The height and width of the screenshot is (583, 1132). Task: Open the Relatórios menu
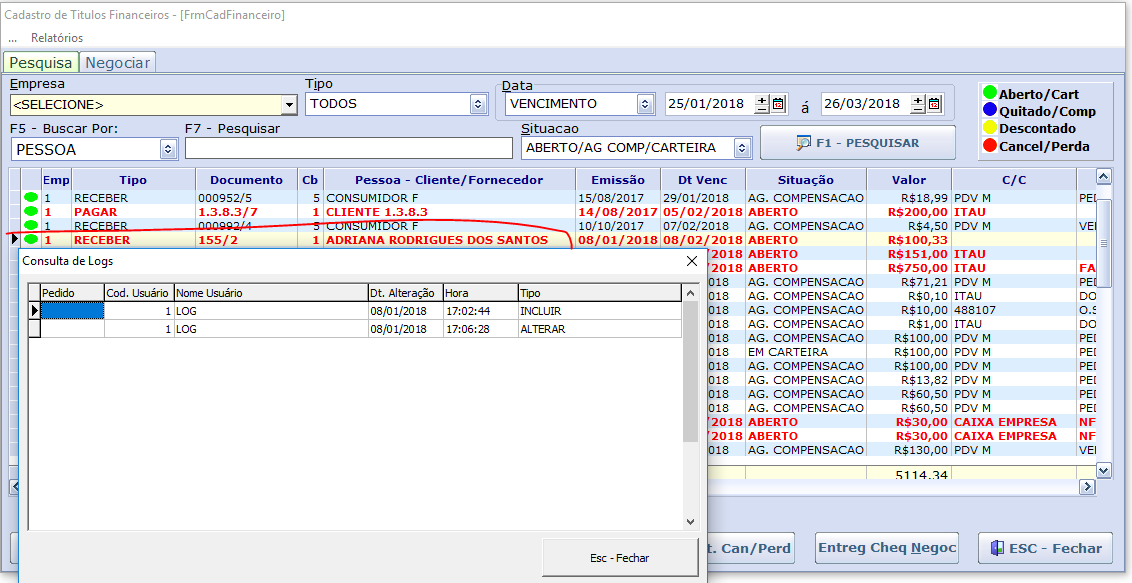(x=57, y=37)
